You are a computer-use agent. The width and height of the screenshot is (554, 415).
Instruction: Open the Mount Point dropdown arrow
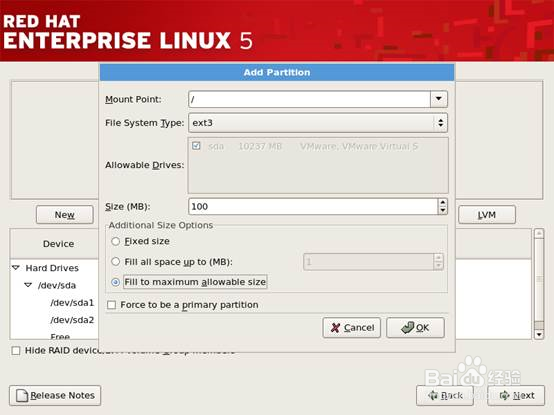click(x=439, y=99)
